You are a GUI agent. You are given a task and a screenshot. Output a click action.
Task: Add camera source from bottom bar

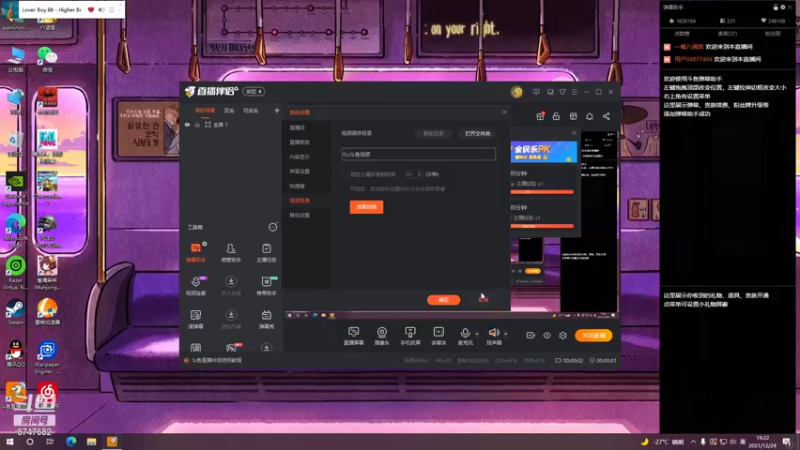pyautogui.click(x=382, y=336)
